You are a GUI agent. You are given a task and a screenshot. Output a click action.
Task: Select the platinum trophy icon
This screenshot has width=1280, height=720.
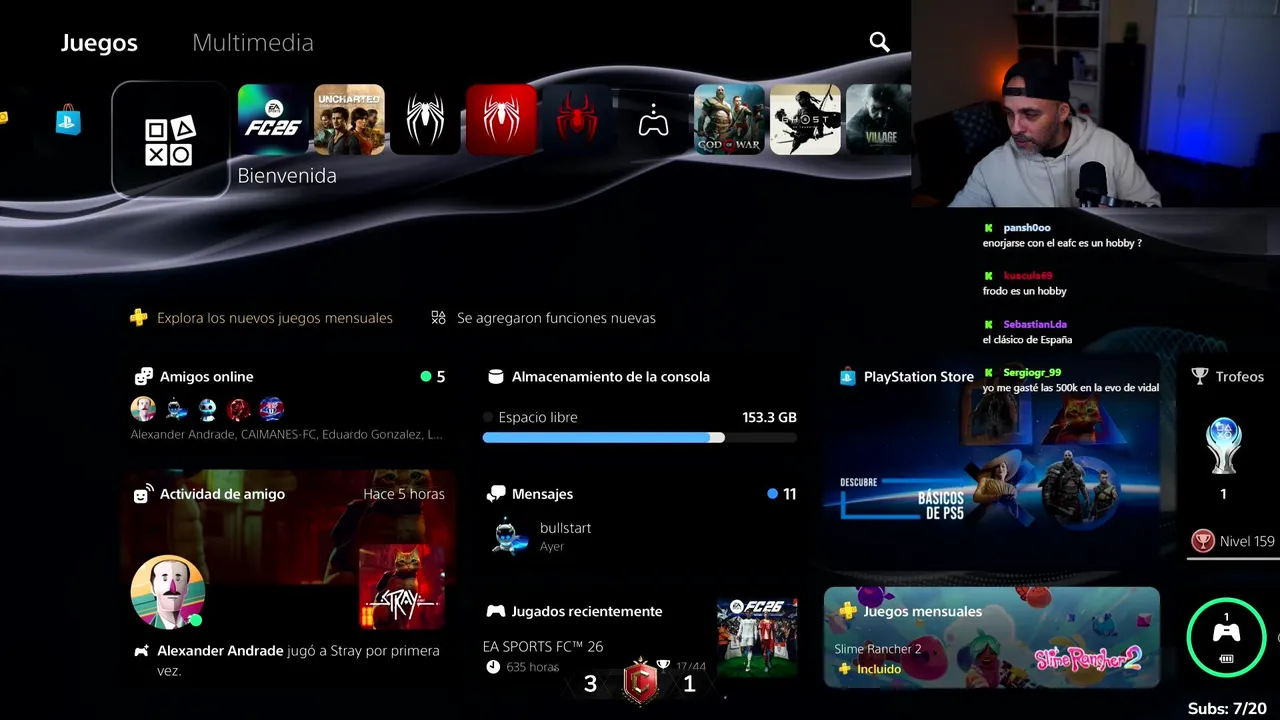[1224, 446]
